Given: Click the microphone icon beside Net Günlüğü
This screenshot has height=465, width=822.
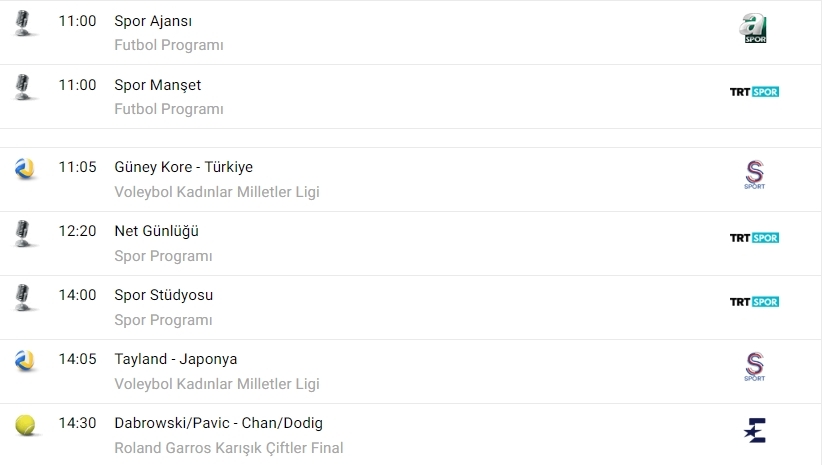Looking at the screenshot, I should pyautogui.click(x=24, y=233).
